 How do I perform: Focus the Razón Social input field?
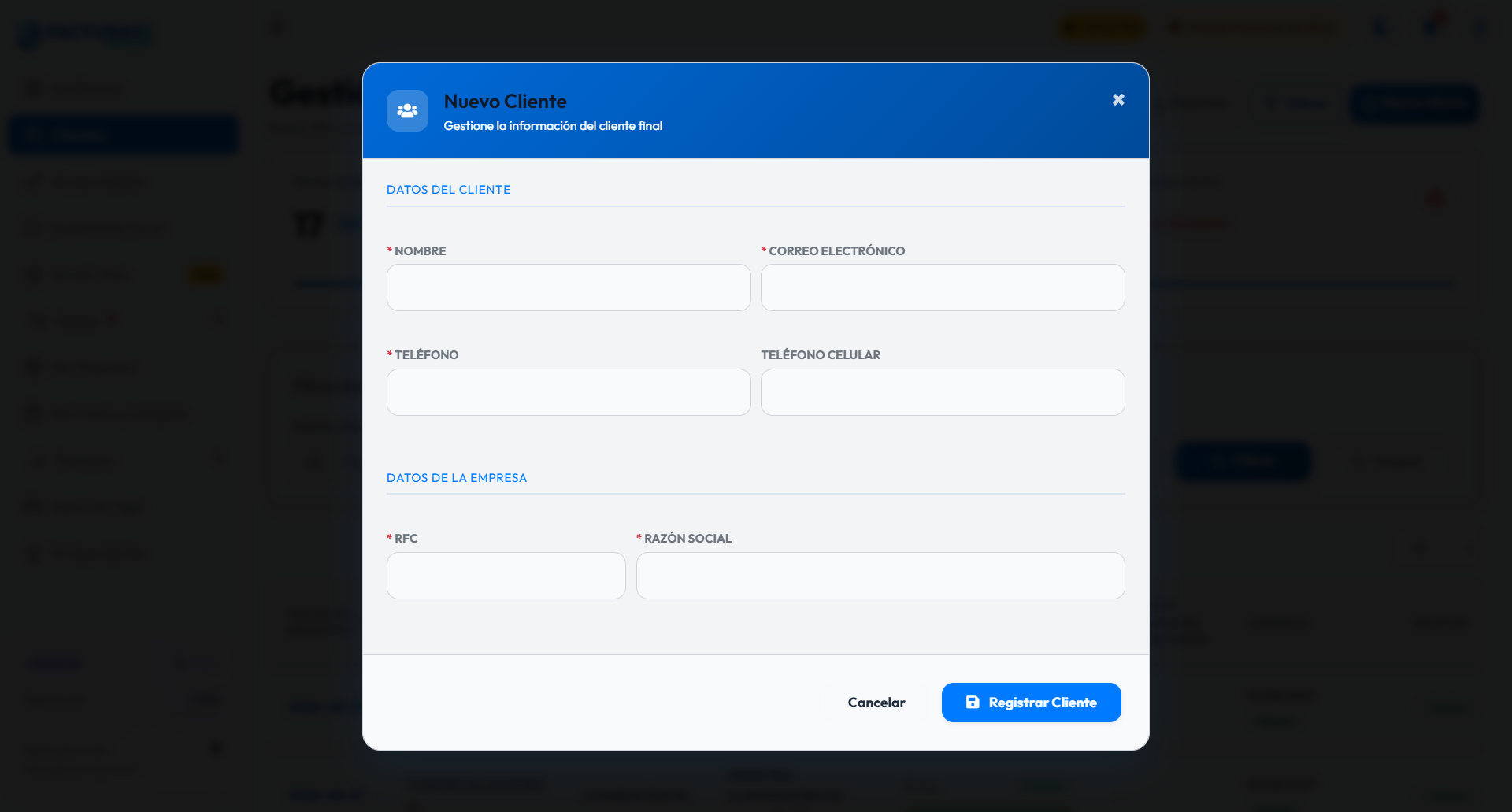coord(880,576)
